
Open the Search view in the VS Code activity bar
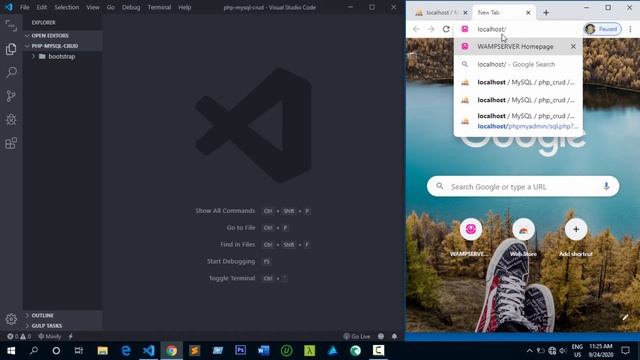(x=11, y=72)
